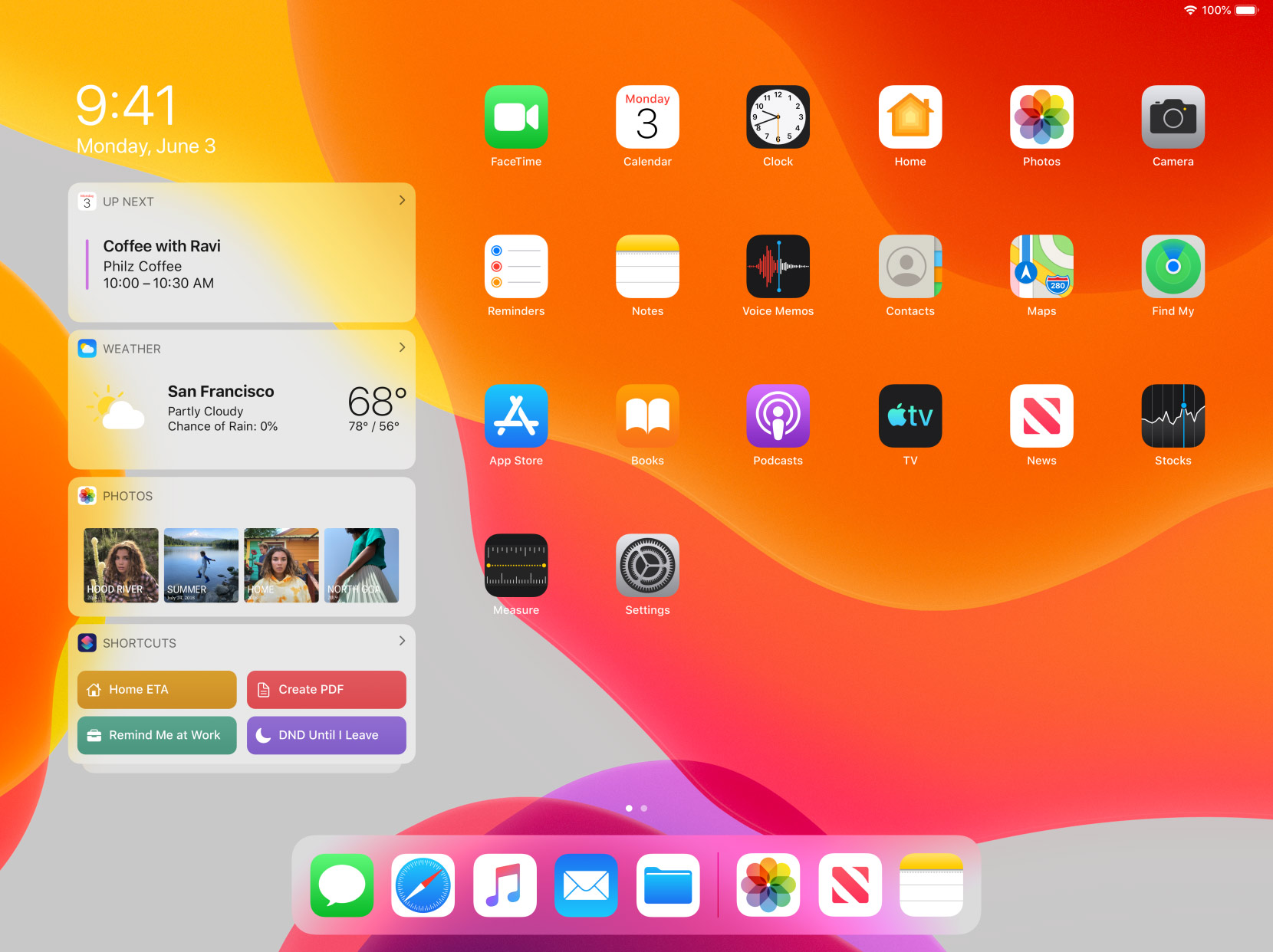Image resolution: width=1273 pixels, height=952 pixels.
Task: Open Messages in the dock
Action: click(341, 885)
